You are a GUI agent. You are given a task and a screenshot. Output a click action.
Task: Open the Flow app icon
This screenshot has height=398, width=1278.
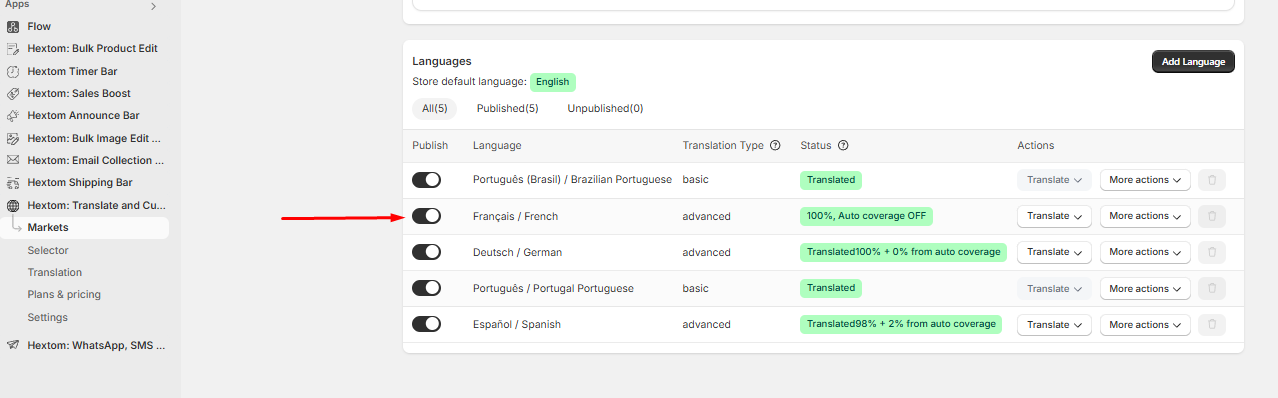coord(13,26)
